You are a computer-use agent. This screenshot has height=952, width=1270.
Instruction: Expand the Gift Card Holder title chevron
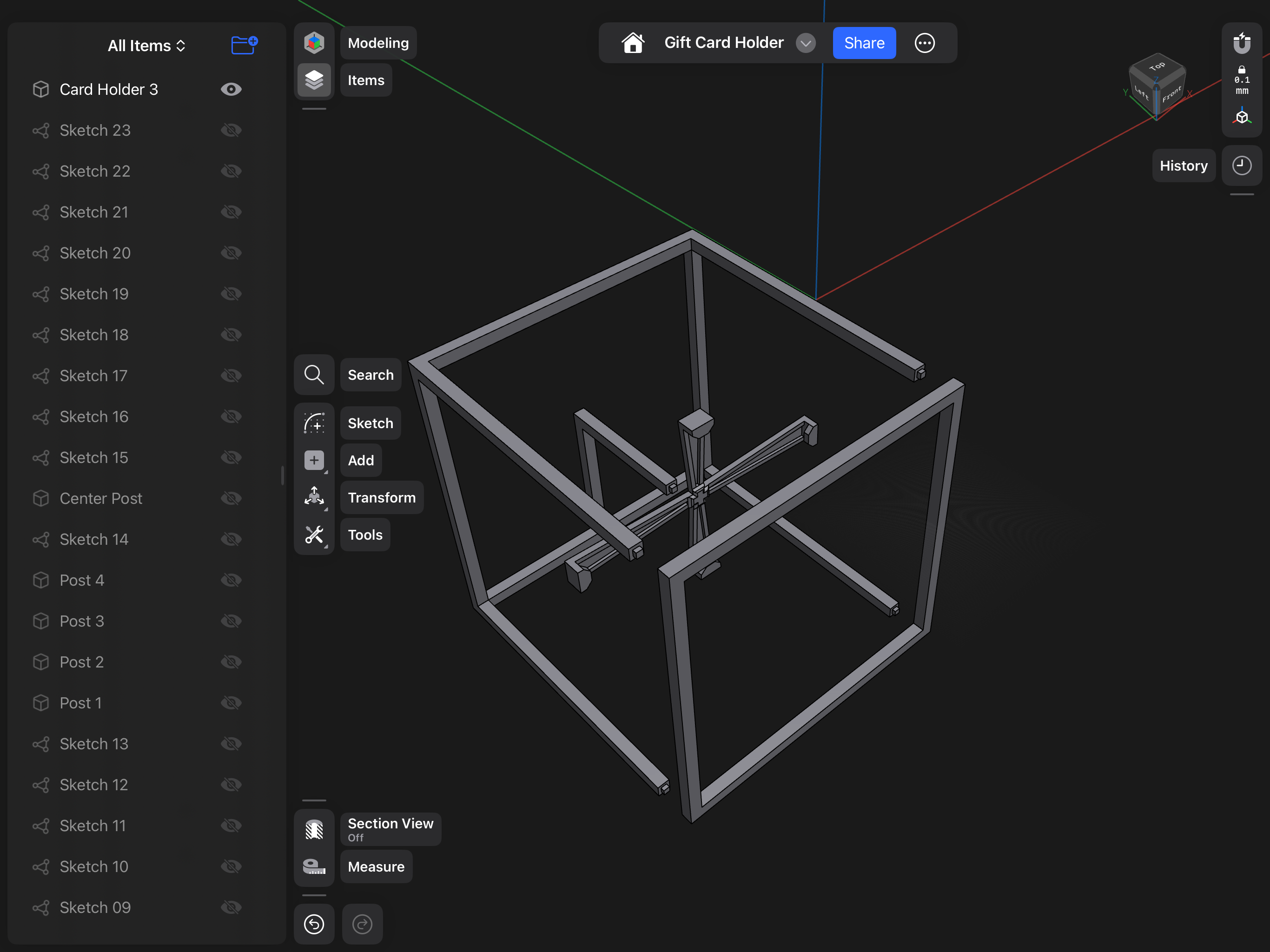point(806,43)
